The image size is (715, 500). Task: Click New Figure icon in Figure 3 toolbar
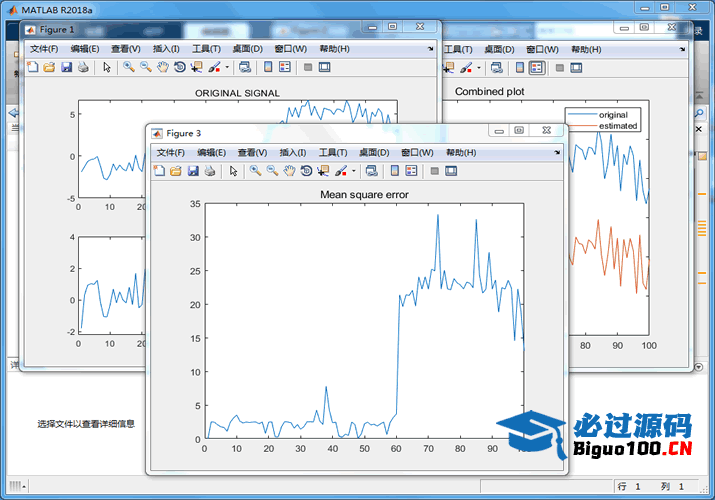pos(159,171)
